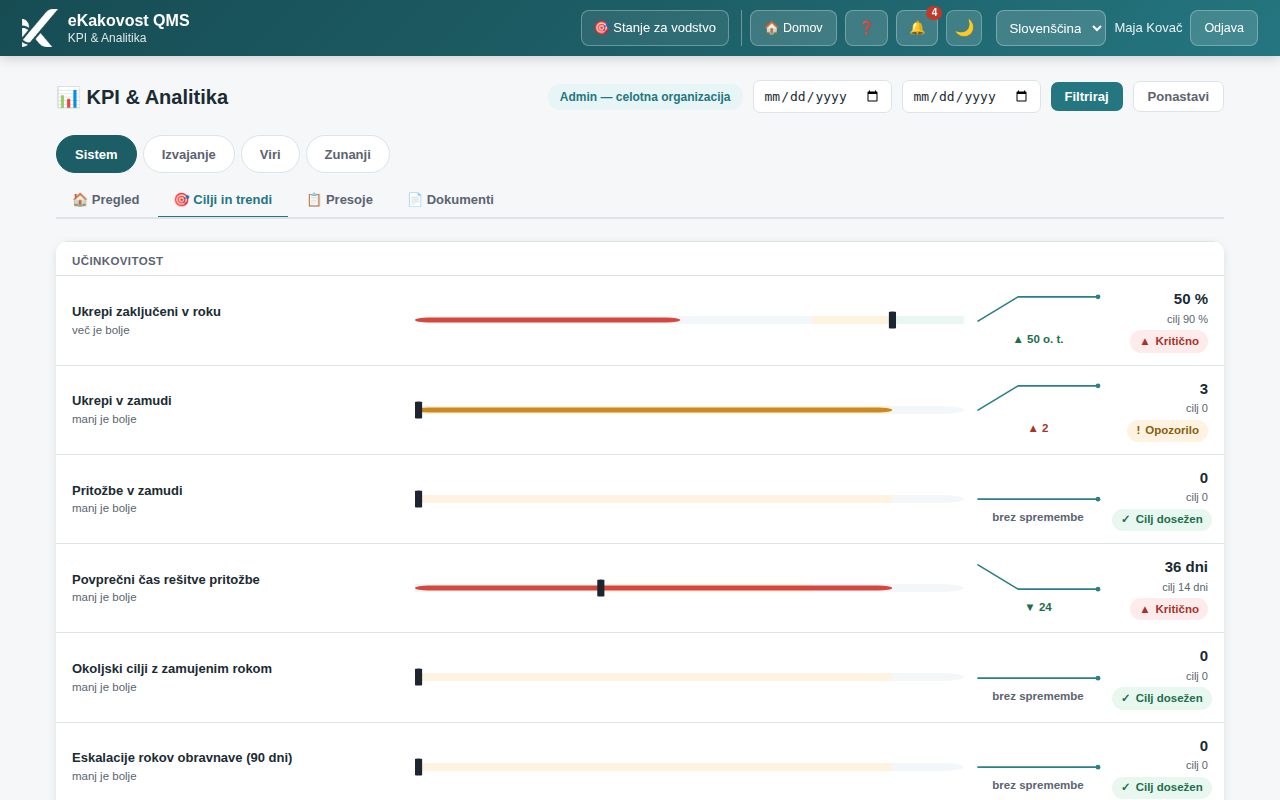Click the start date input field
Screen dimensions: 1280x800
click(x=822, y=97)
